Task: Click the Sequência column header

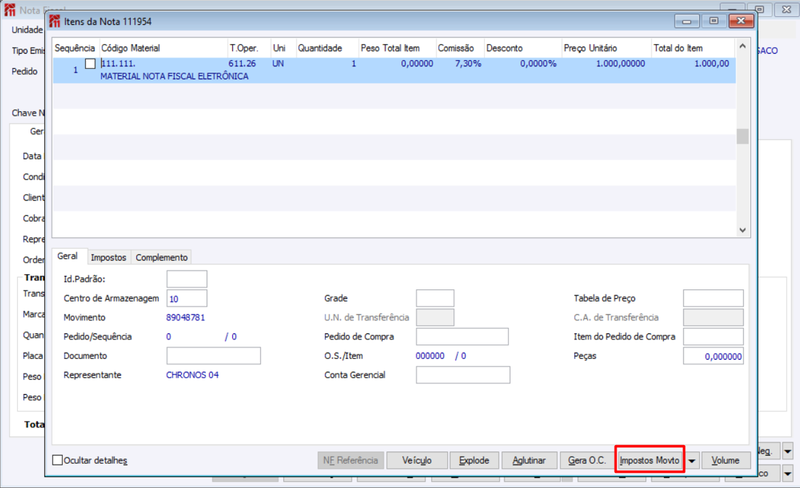Action: pos(76,48)
